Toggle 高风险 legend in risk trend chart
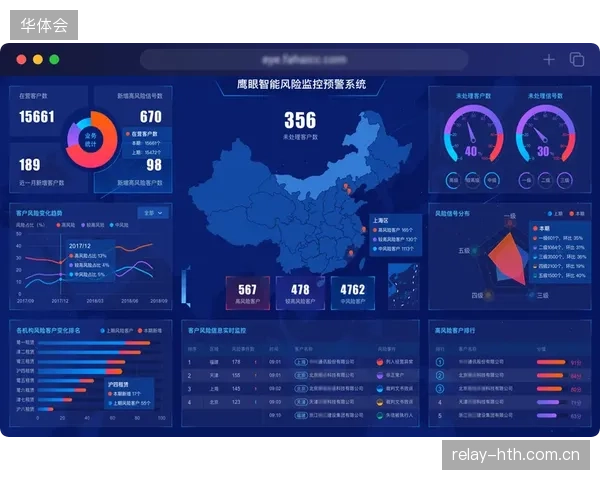This screenshot has height=480, width=600. point(66,225)
